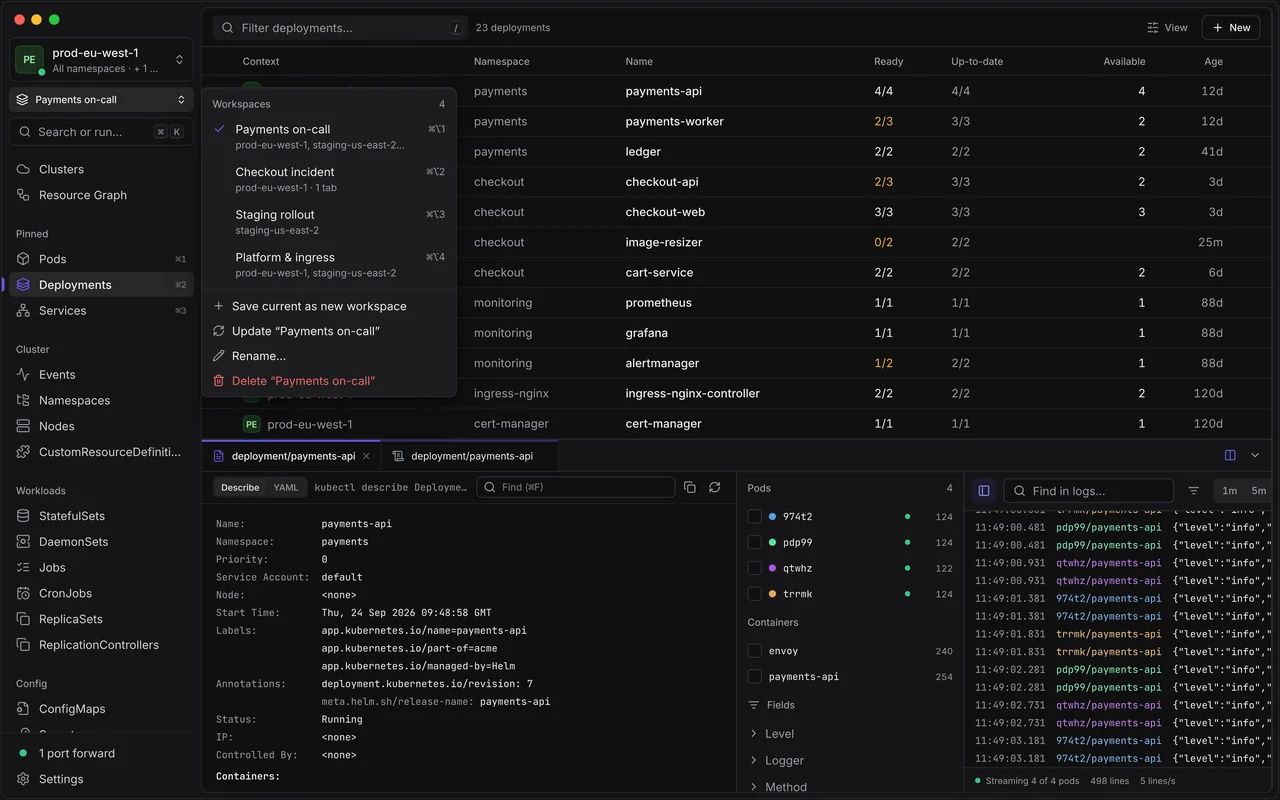Focus Search or run field
Image resolution: width=1280 pixels, height=800 pixels.
101,132
